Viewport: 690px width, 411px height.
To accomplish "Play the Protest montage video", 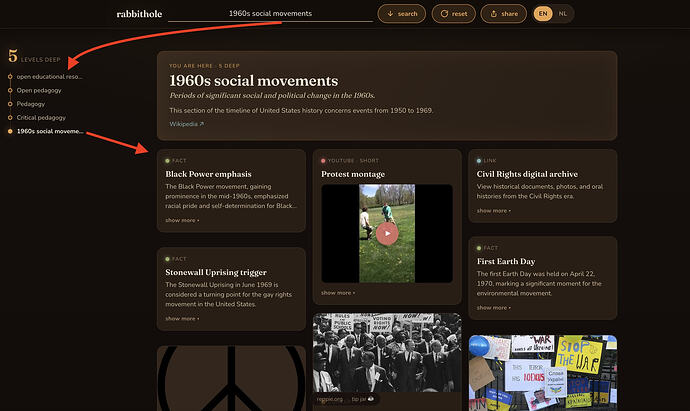I will coord(387,233).
